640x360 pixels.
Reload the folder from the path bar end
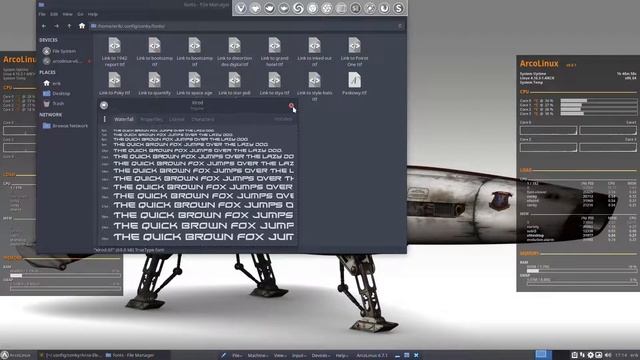[x=400, y=26]
